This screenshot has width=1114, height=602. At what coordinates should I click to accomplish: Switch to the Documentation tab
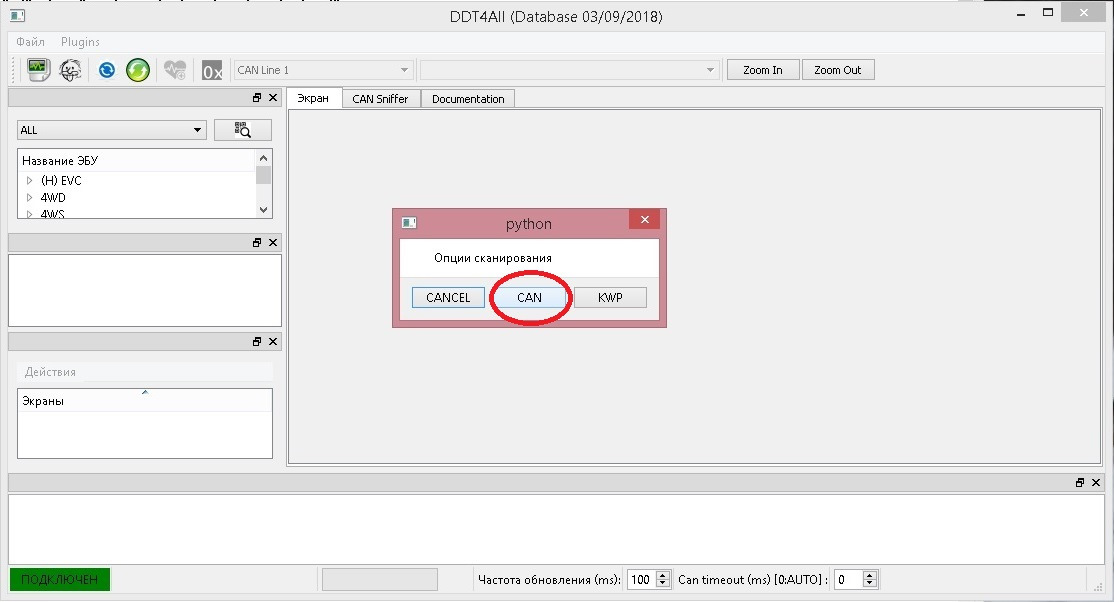468,99
